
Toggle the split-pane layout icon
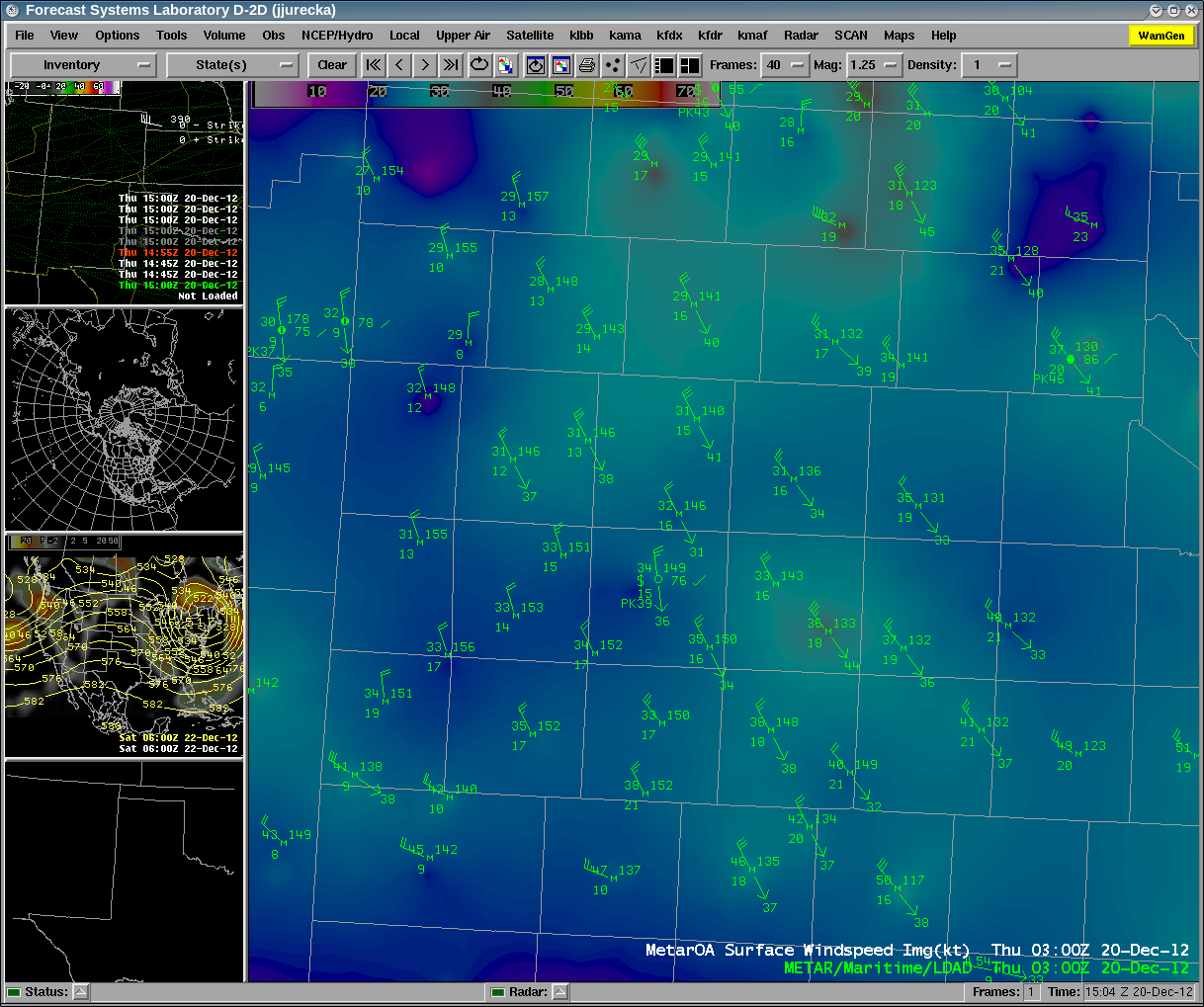pyautogui.click(x=665, y=65)
